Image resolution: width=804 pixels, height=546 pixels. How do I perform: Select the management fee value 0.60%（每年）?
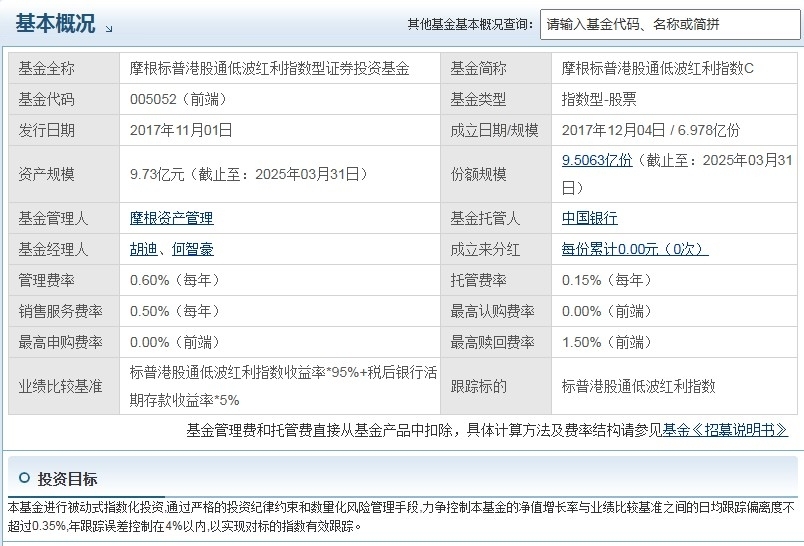(x=175, y=280)
